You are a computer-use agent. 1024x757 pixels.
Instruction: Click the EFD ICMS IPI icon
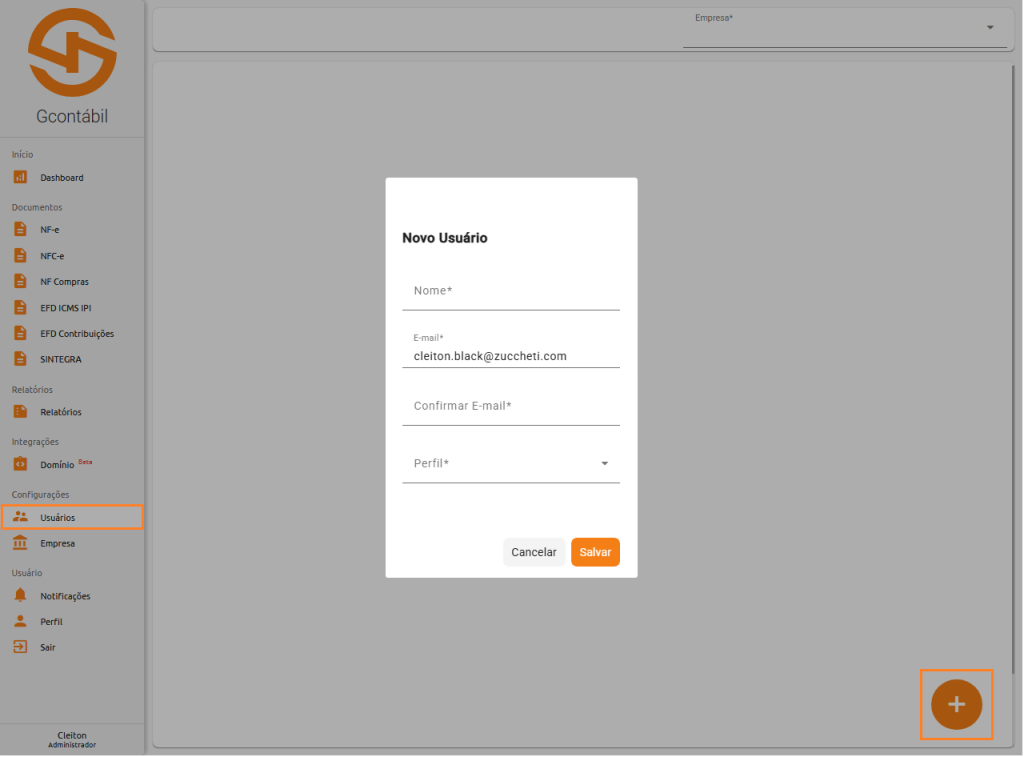pos(20,307)
